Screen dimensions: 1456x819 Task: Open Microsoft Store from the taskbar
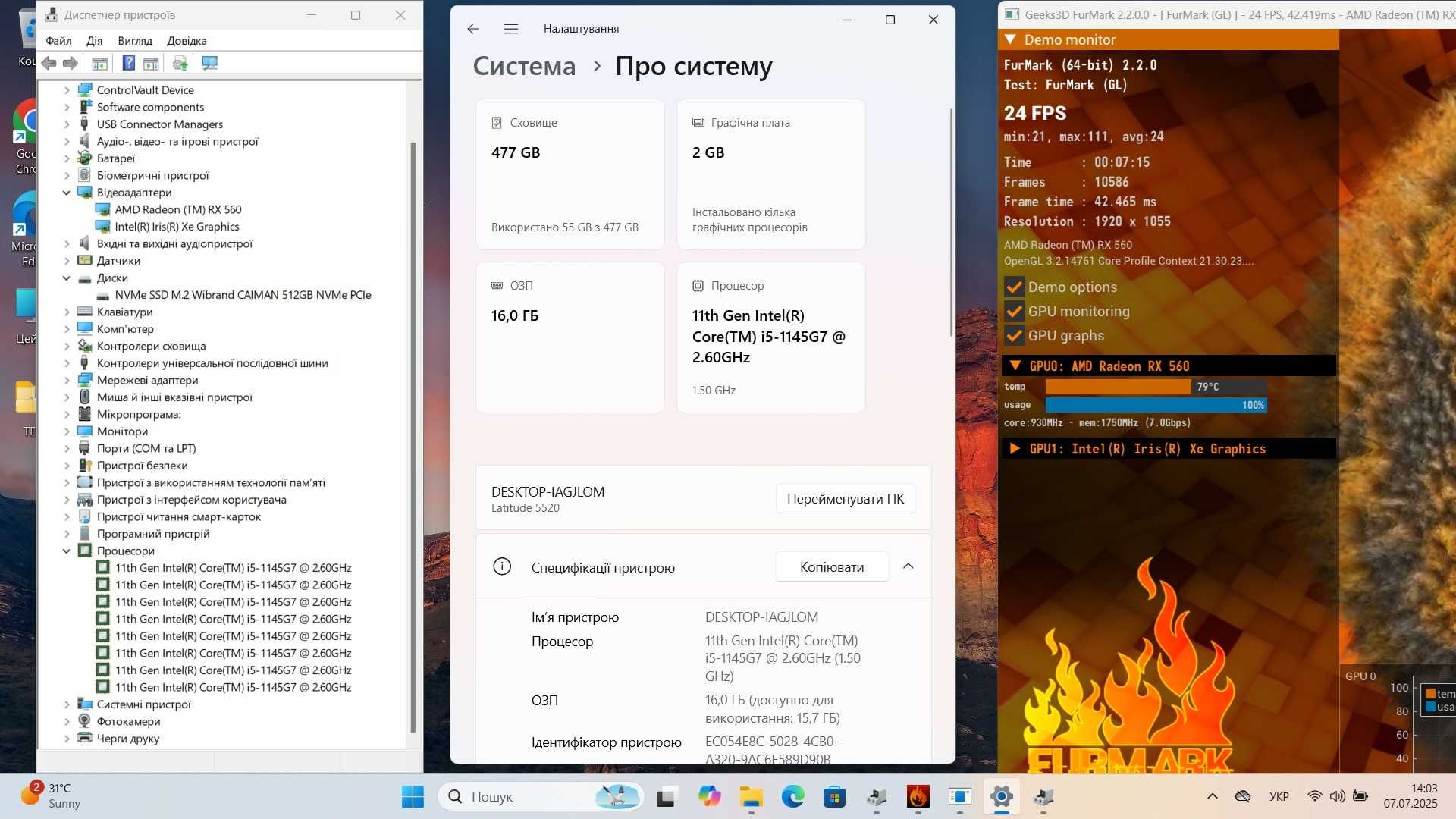(x=835, y=796)
